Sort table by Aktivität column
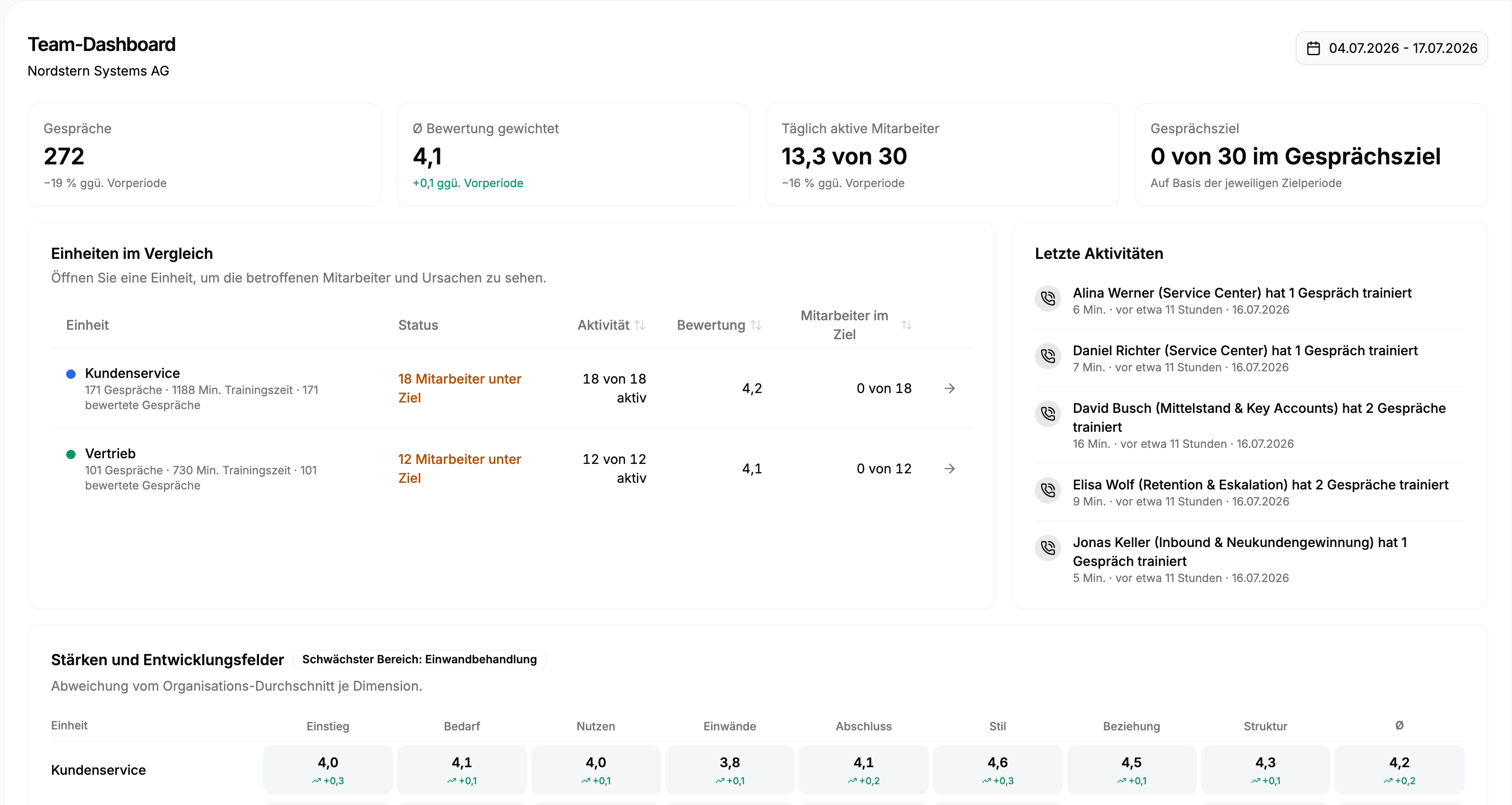 [611, 325]
